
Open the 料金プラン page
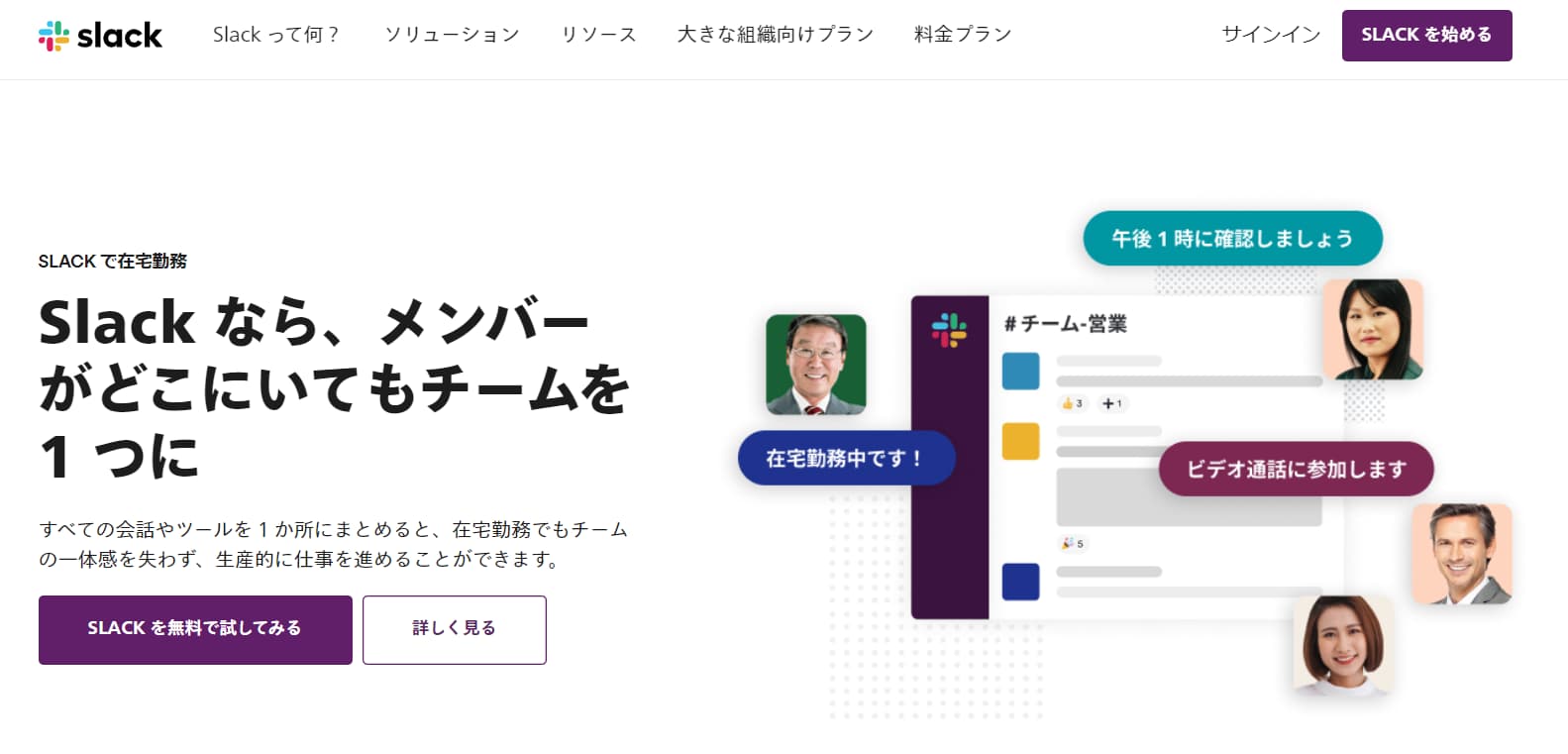(963, 35)
